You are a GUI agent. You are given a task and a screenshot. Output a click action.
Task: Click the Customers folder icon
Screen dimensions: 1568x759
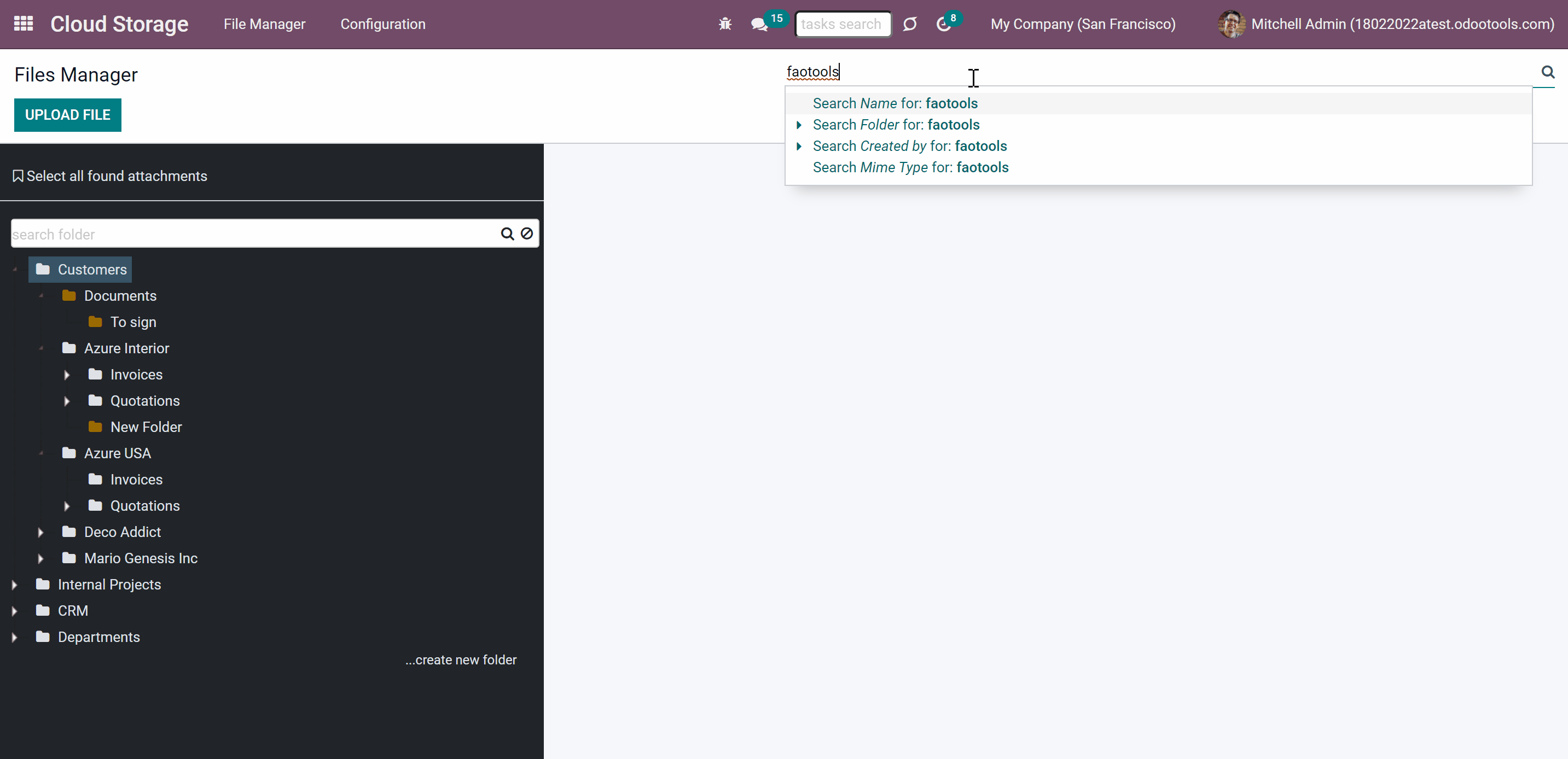(x=43, y=270)
